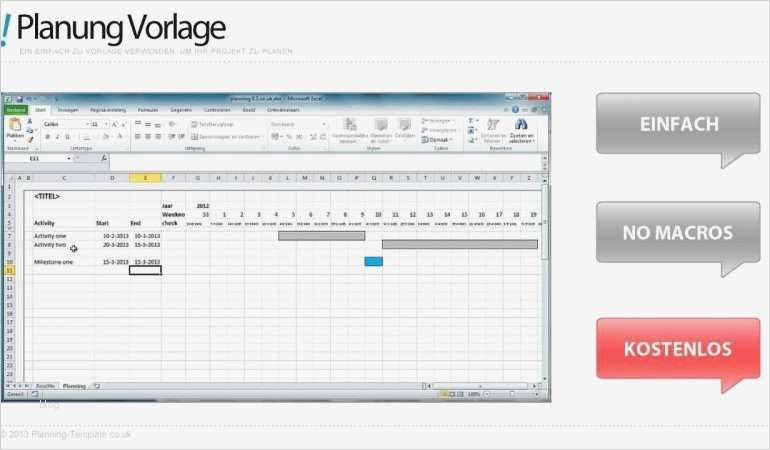
Task: Click Zoeken en selecteren binoculars icon
Action: point(522,130)
